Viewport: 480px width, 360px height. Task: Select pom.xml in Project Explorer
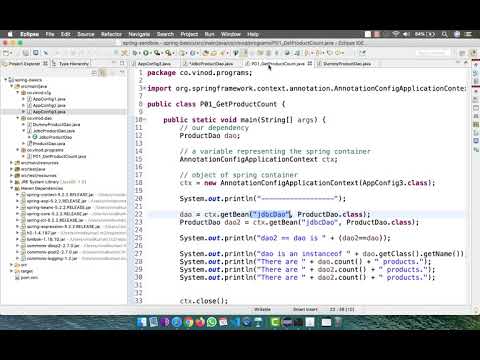(29, 277)
